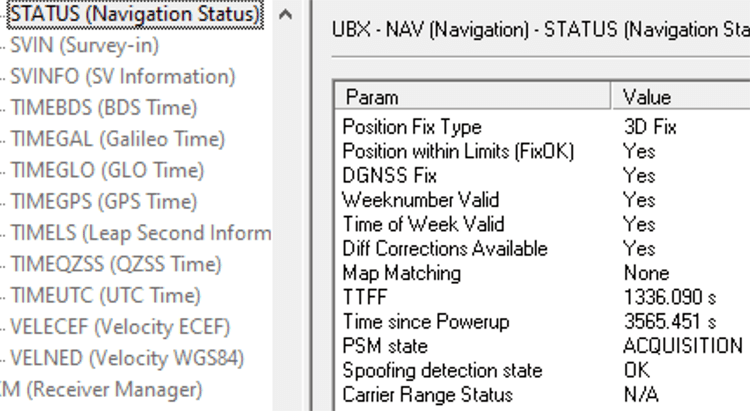Select the Position Fix Type row
750x411 pixels.
tap(411, 127)
